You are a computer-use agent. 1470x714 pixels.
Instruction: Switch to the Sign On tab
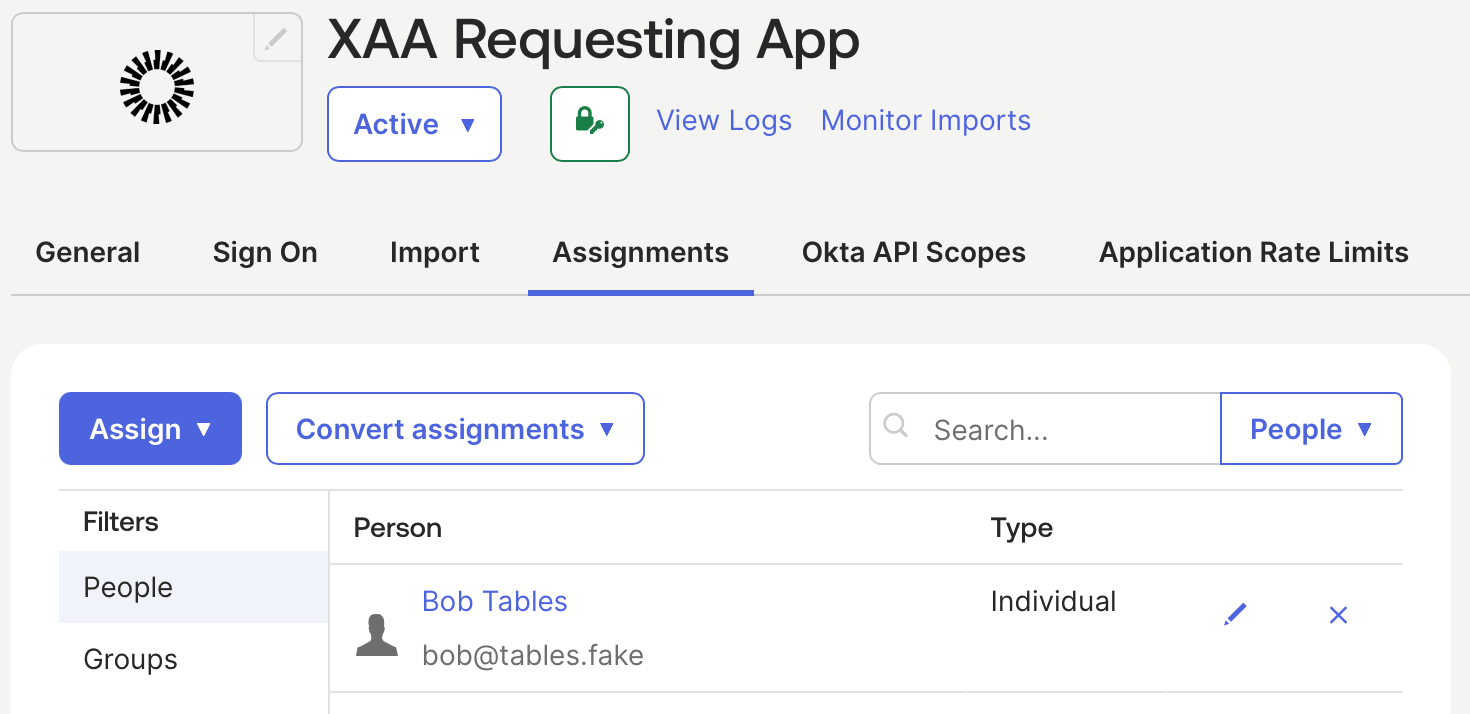265,252
